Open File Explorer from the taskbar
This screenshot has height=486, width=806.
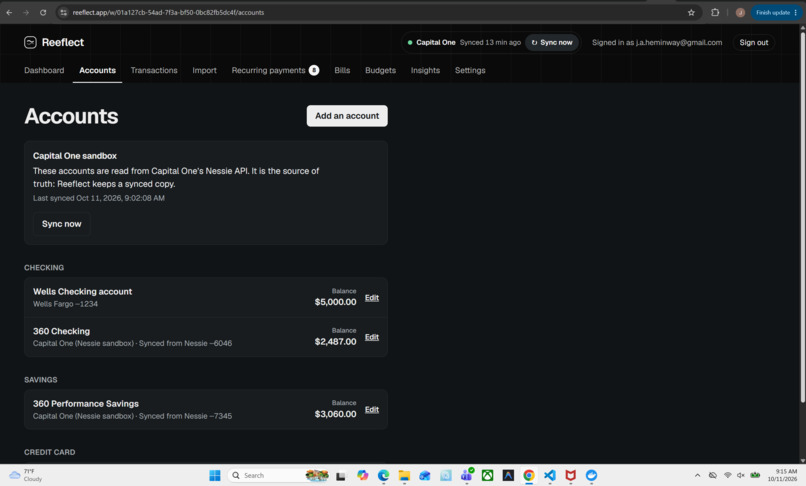404,475
